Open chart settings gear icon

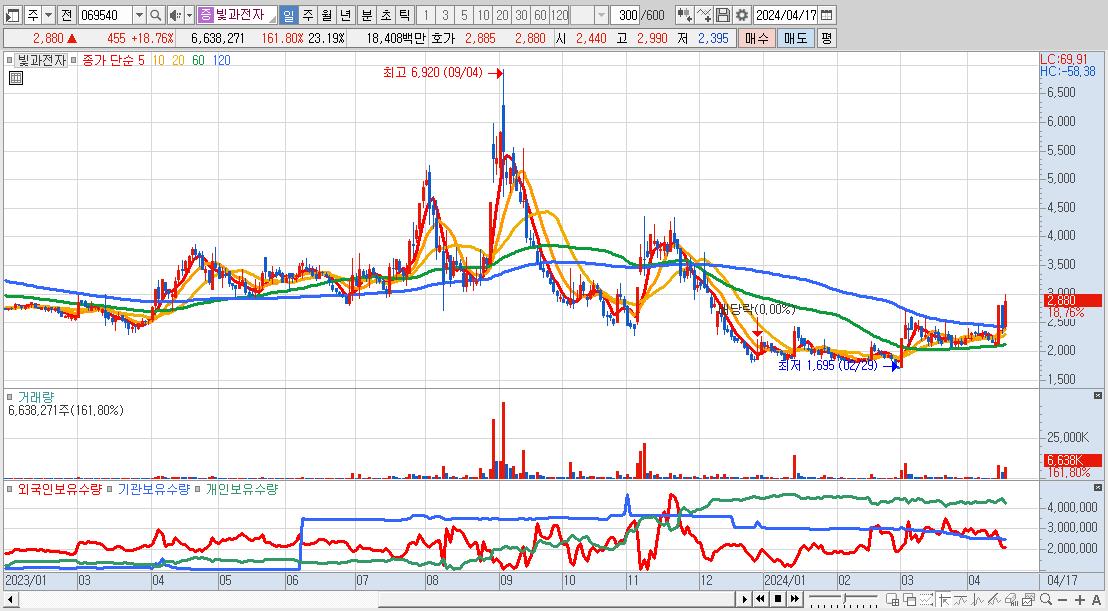click(741, 15)
